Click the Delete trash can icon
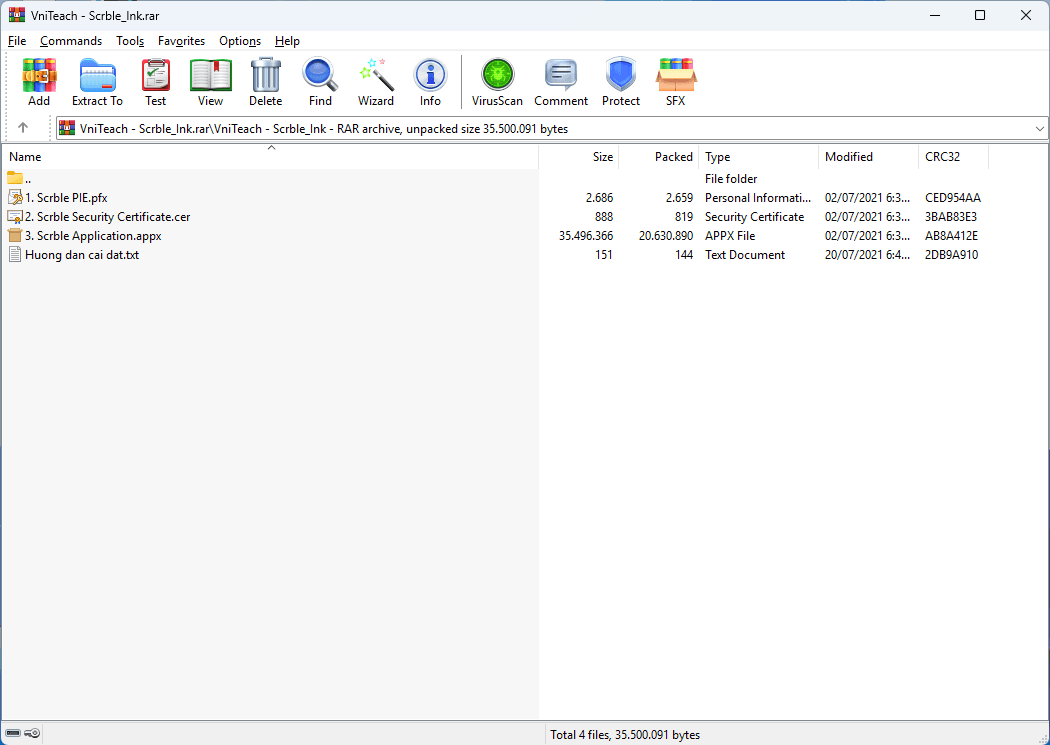The height and width of the screenshot is (745, 1050). point(265,82)
